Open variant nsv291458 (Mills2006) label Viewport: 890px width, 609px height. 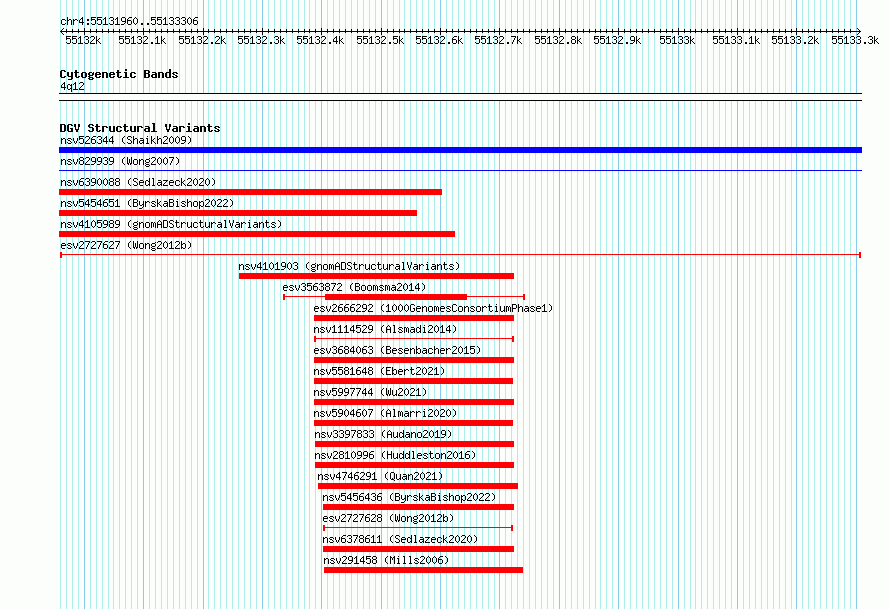(386, 560)
